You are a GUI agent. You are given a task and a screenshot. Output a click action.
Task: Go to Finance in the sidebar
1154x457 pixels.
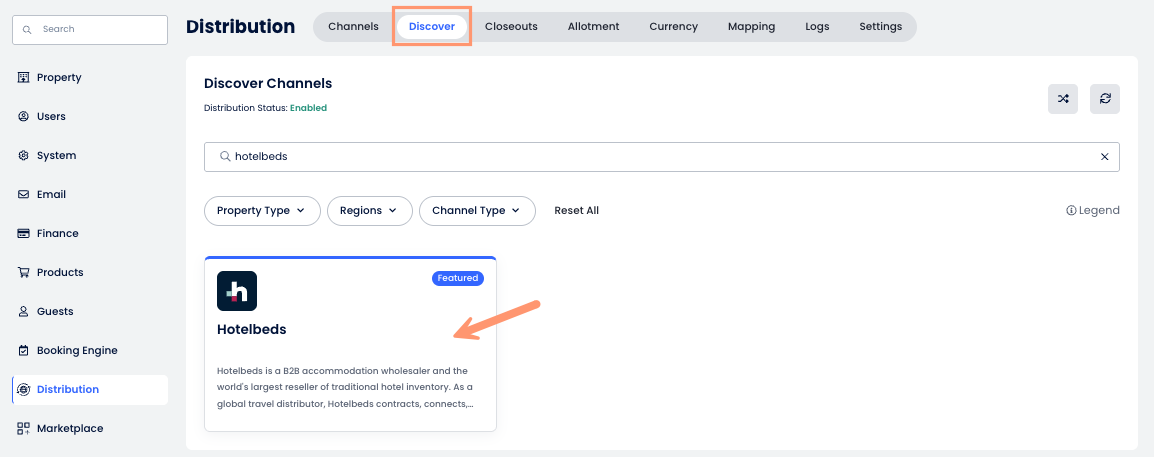[57, 234]
